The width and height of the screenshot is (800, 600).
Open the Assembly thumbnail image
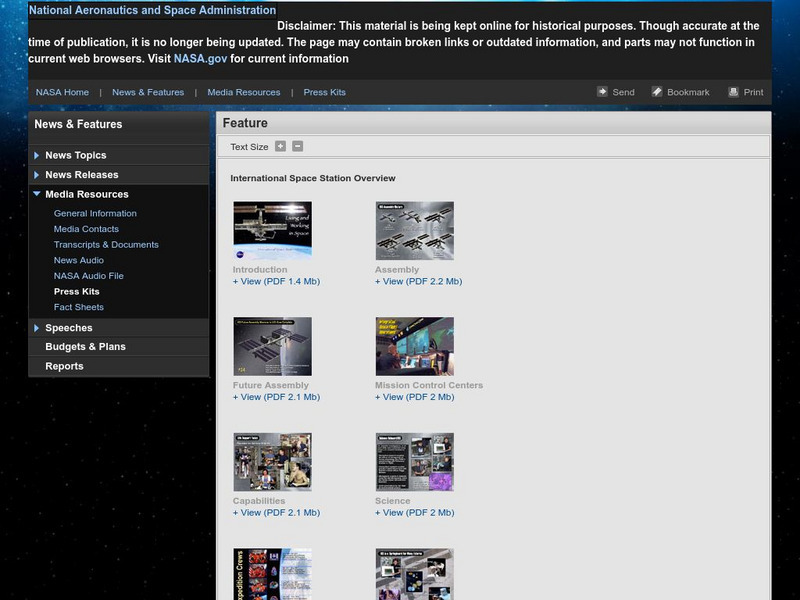tap(414, 231)
